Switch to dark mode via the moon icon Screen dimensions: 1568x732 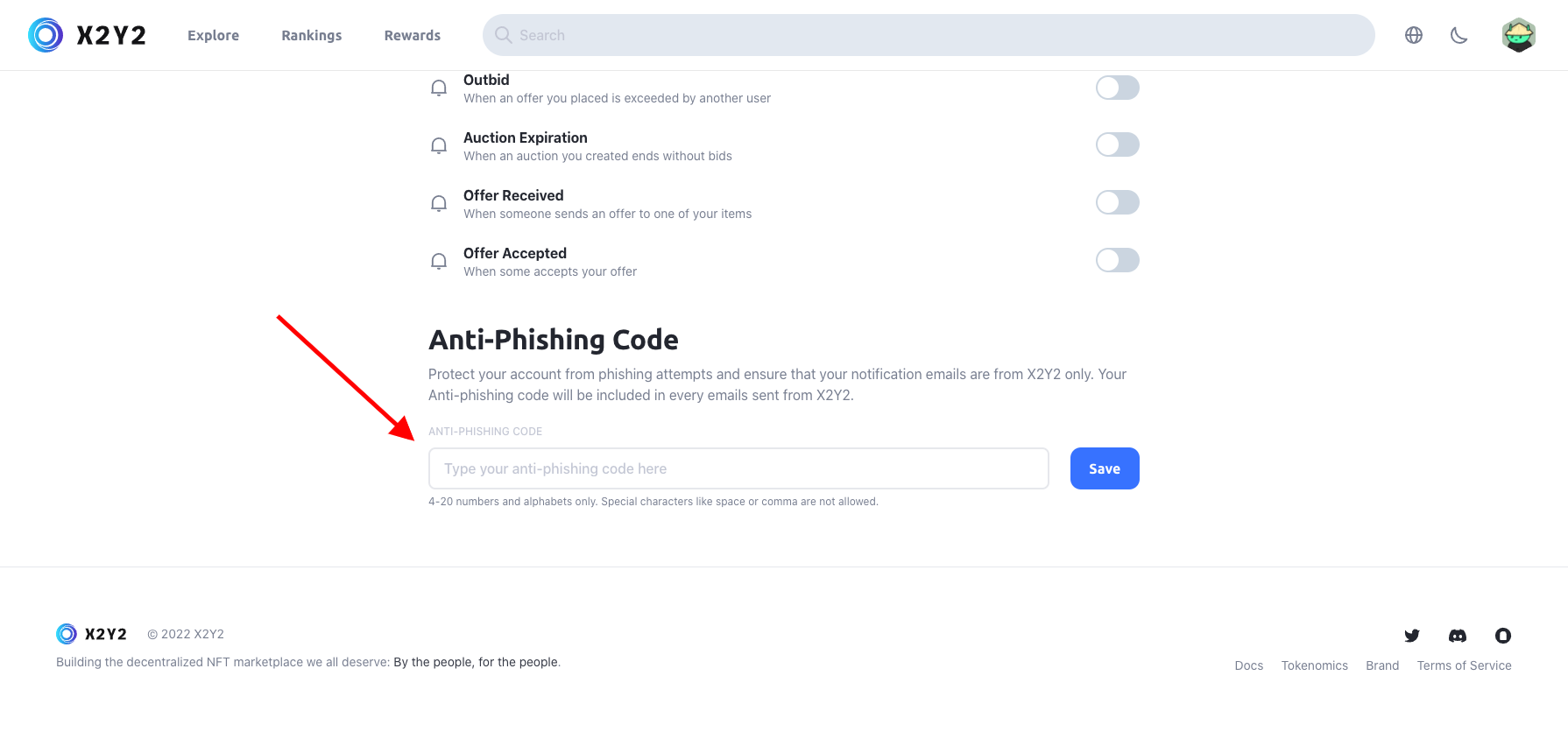pos(1459,35)
